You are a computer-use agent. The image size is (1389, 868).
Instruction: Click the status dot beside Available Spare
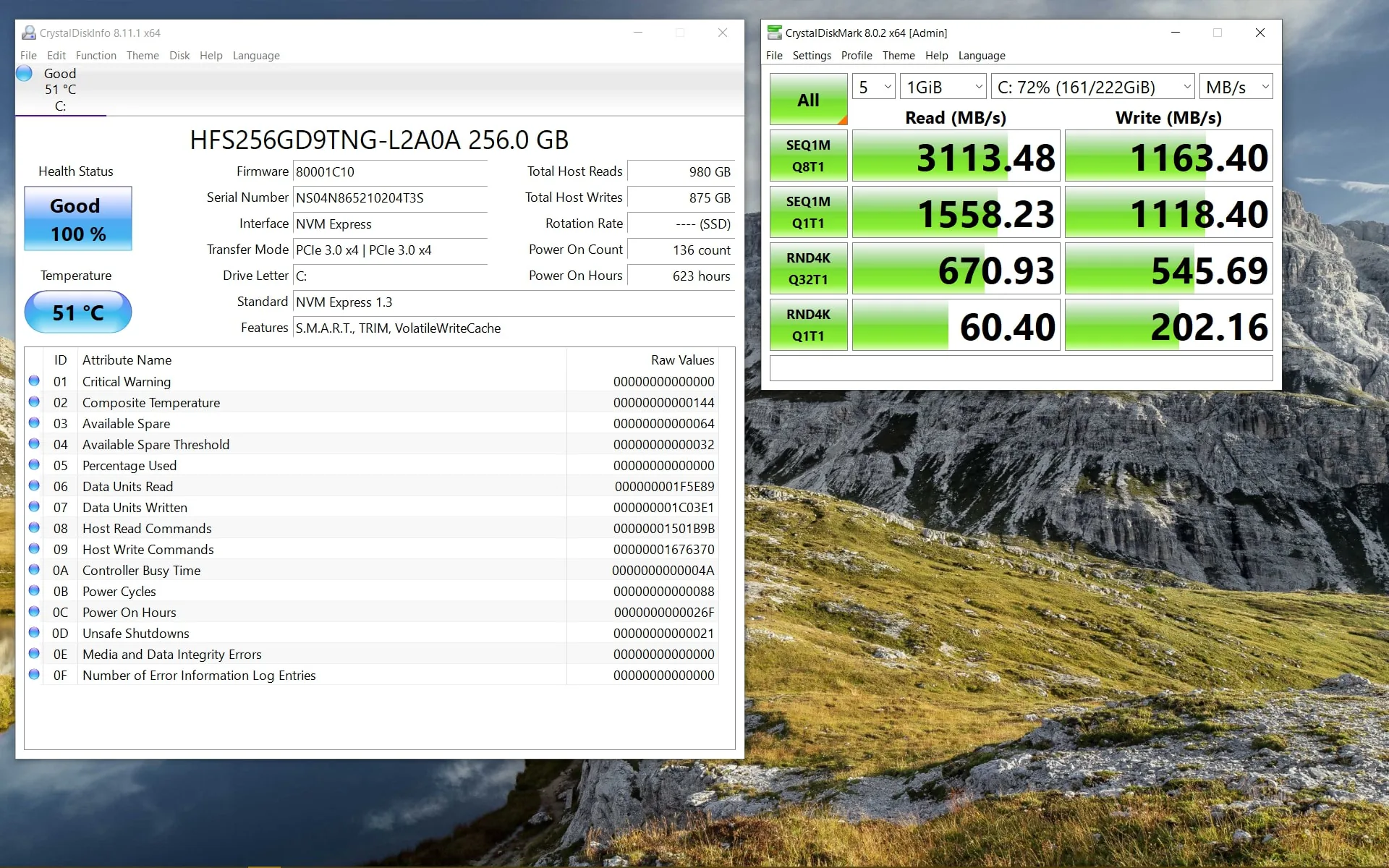pos(34,422)
